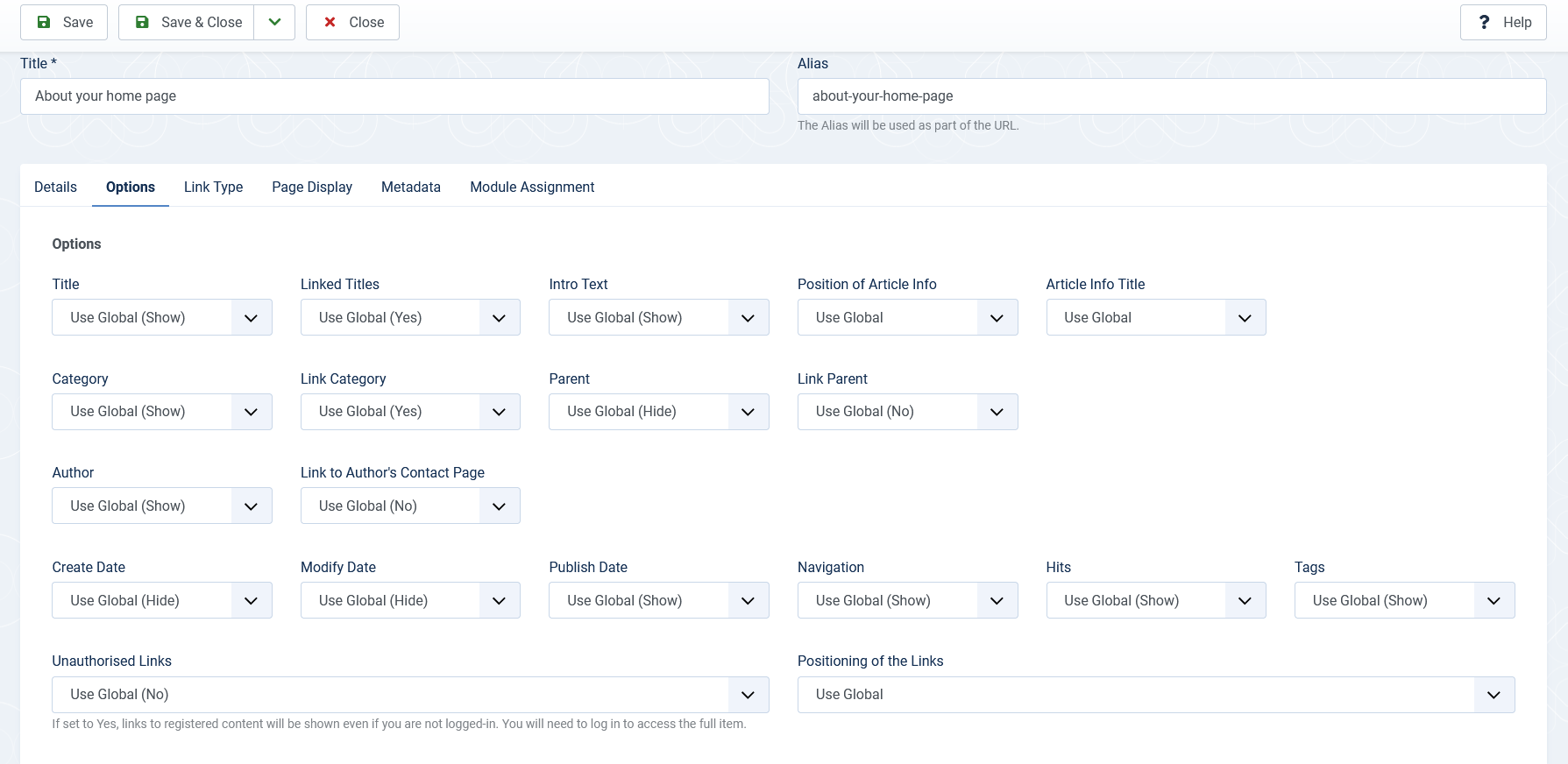Click the 'If set to Yes' description text
This screenshot has width=1568, height=764.
399,724
